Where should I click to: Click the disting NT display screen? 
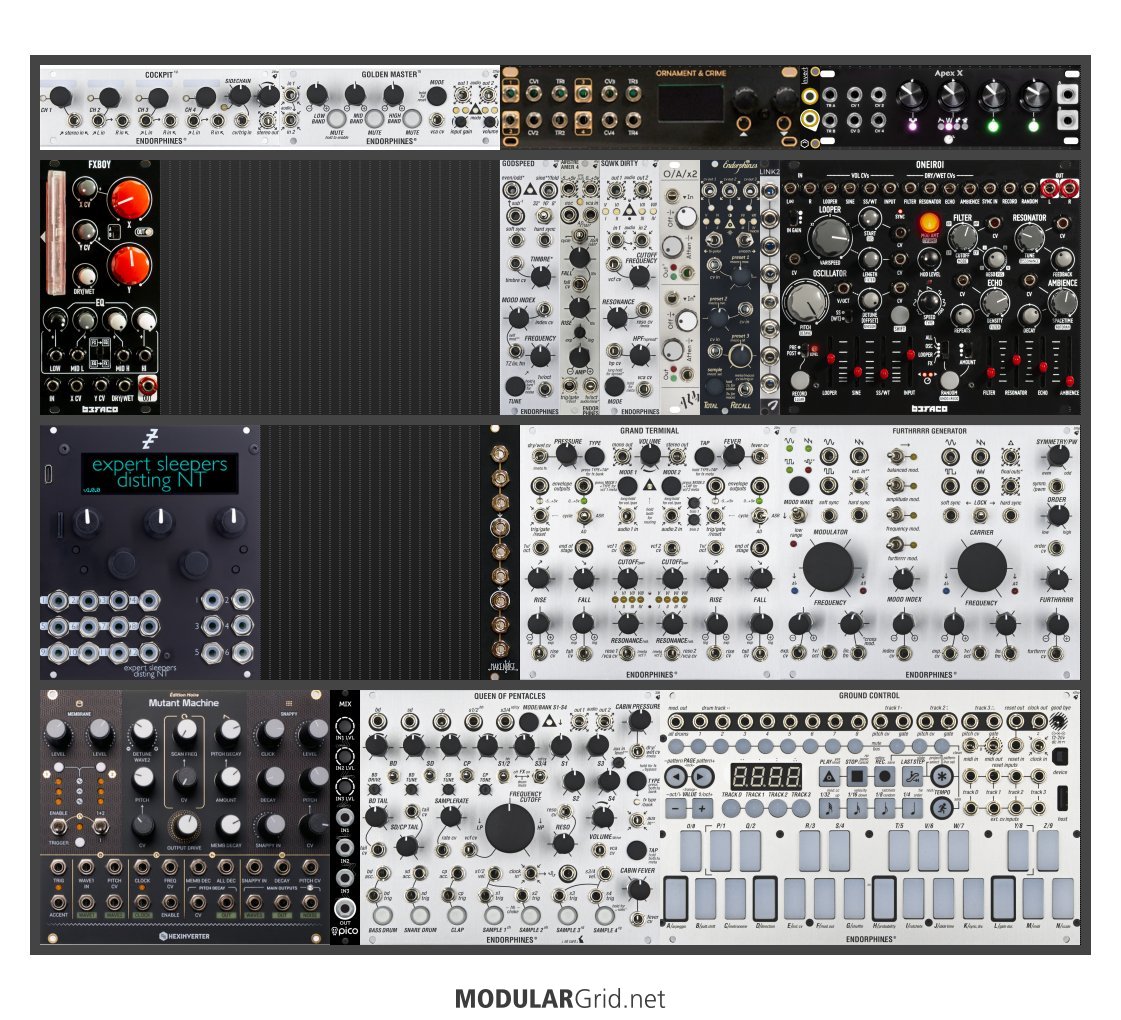(159, 473)
